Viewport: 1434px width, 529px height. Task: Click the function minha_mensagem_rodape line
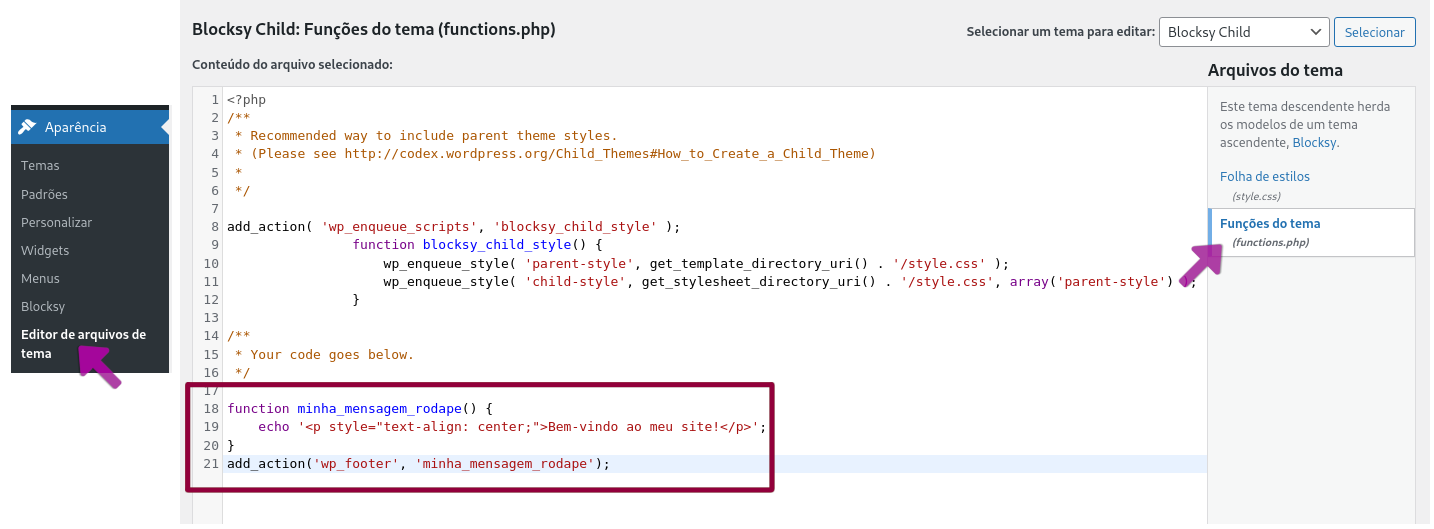(360, 409)
